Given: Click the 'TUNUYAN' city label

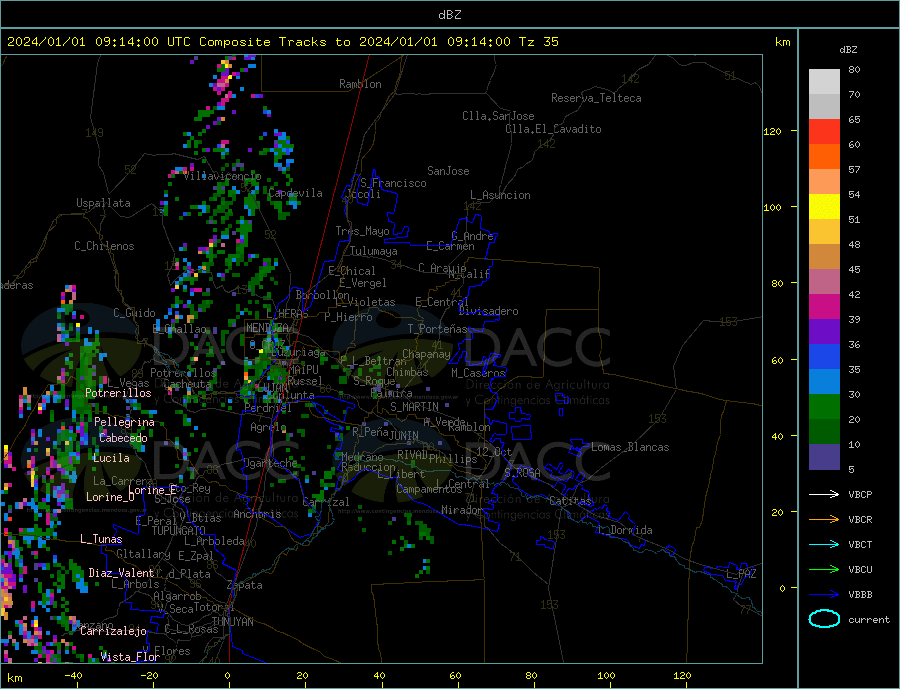Looking at the screenshot, I should 232,622.
